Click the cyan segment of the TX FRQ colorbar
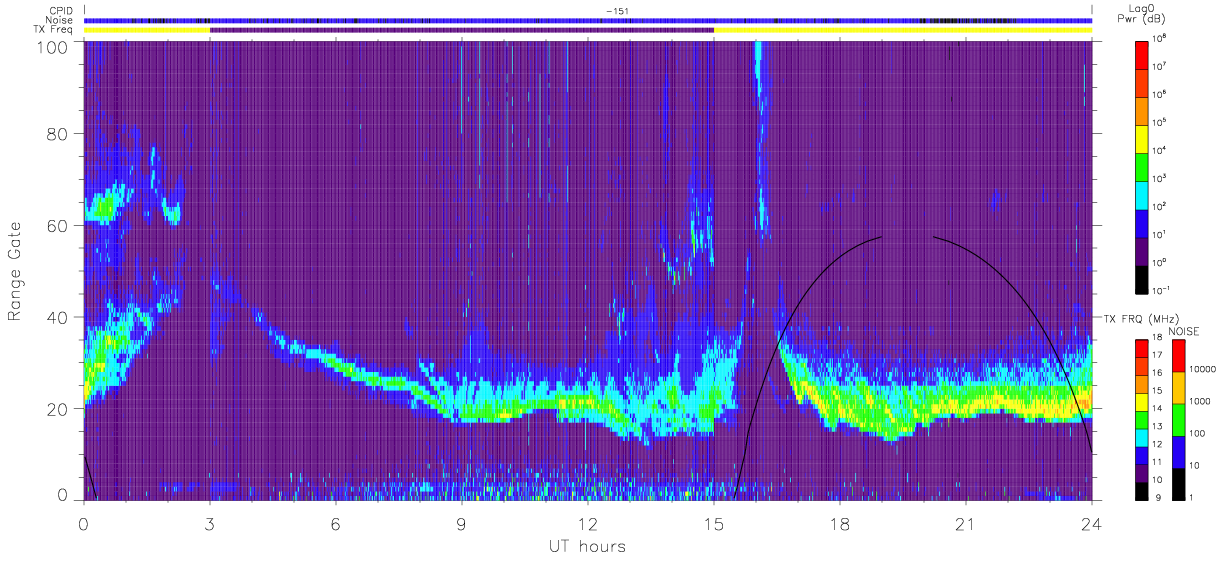1228x567 pixels. pos(1141,437)
